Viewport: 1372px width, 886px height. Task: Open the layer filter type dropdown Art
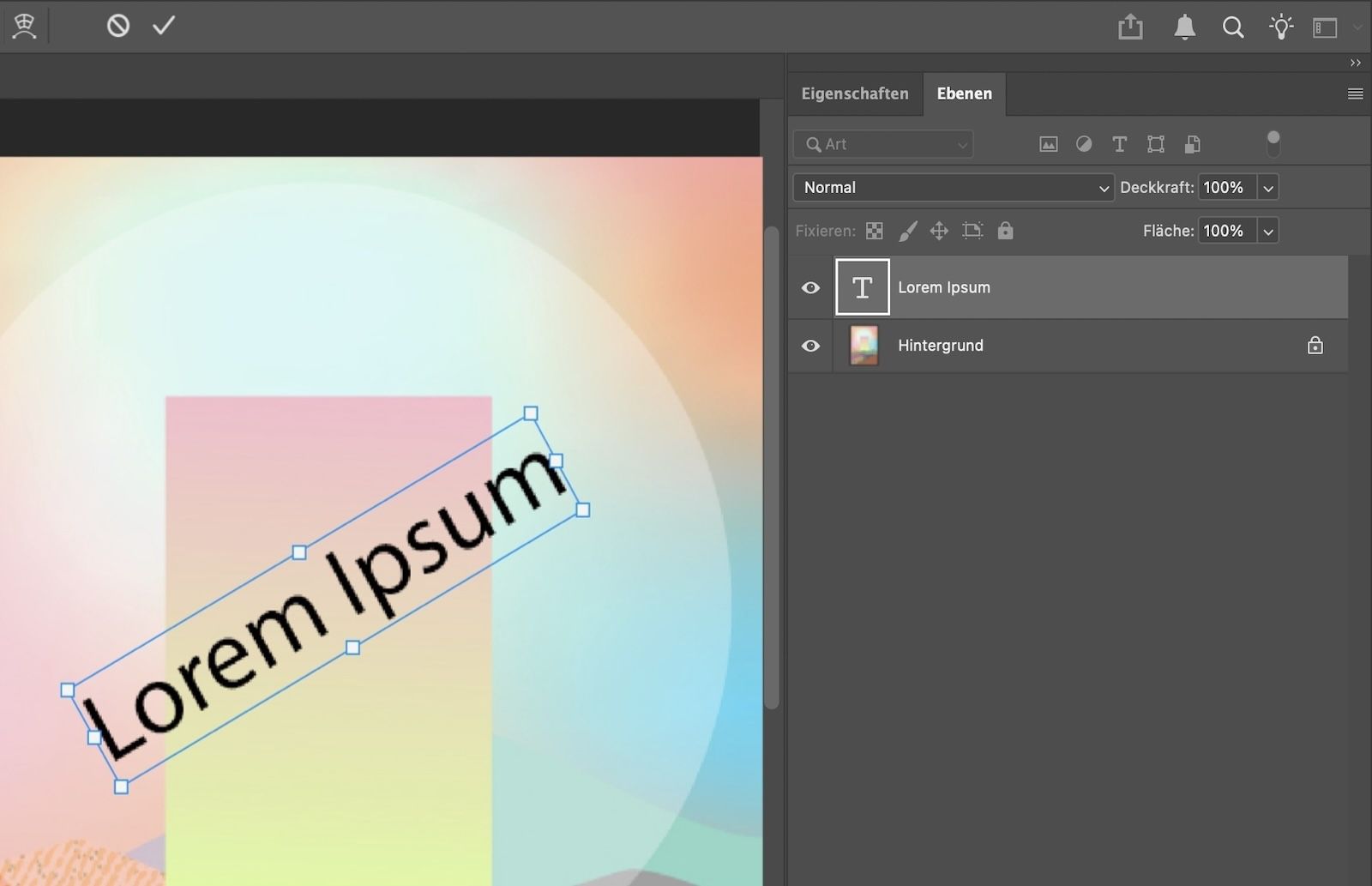(883, 144)
